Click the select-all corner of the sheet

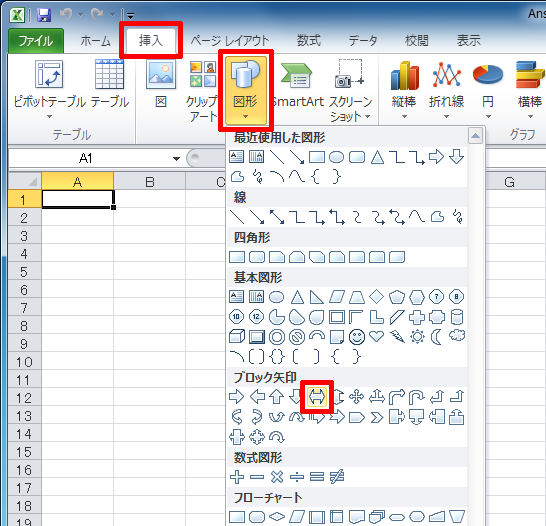(x=25, y=181)
